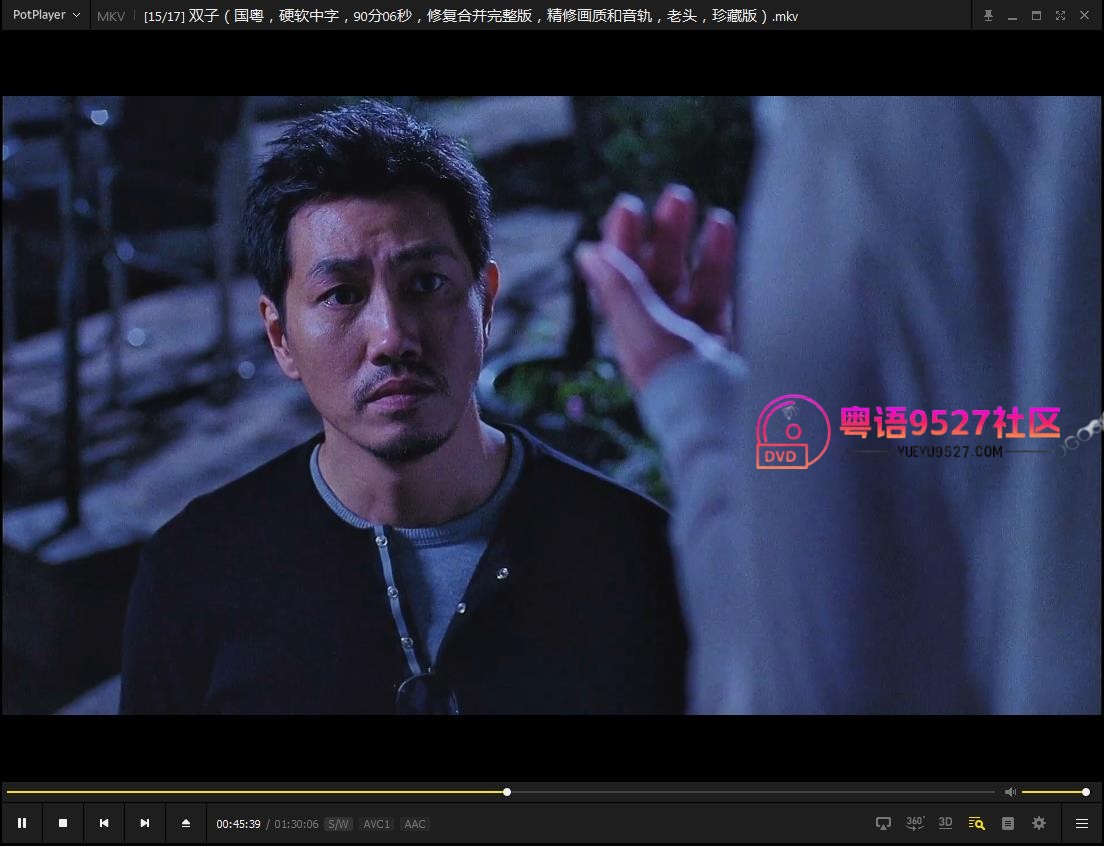
Task: Click the AAC audio codec label
Action: (x=415, y=824)
